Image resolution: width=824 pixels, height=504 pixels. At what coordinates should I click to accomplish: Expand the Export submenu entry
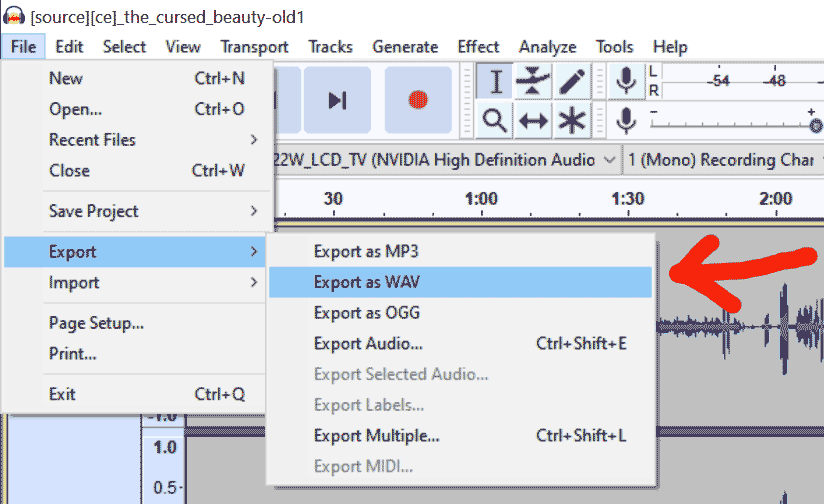[x=136, y=252]
